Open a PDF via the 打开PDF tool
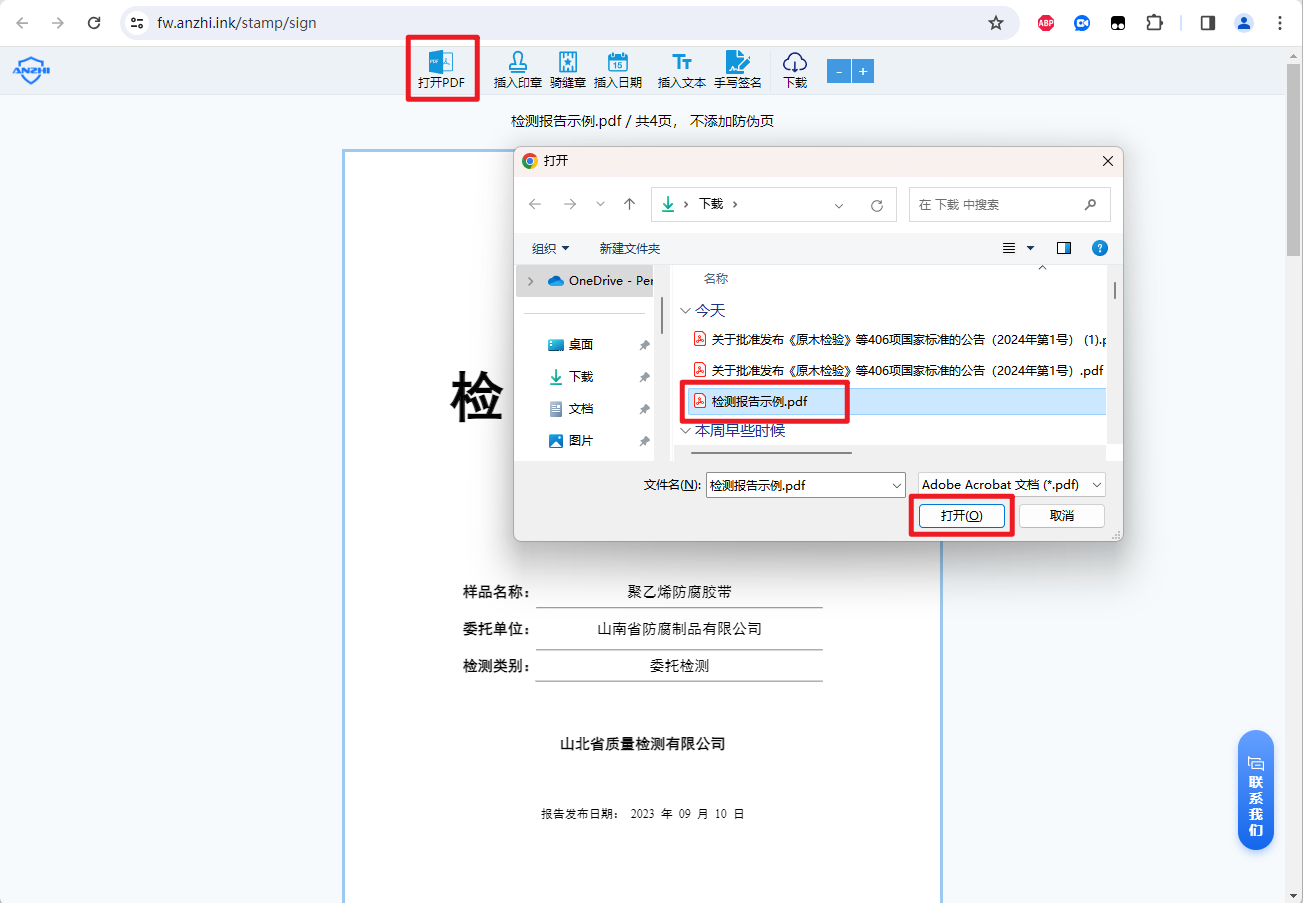The height and width of the screenshot is (903, 1303). (441, 68)
